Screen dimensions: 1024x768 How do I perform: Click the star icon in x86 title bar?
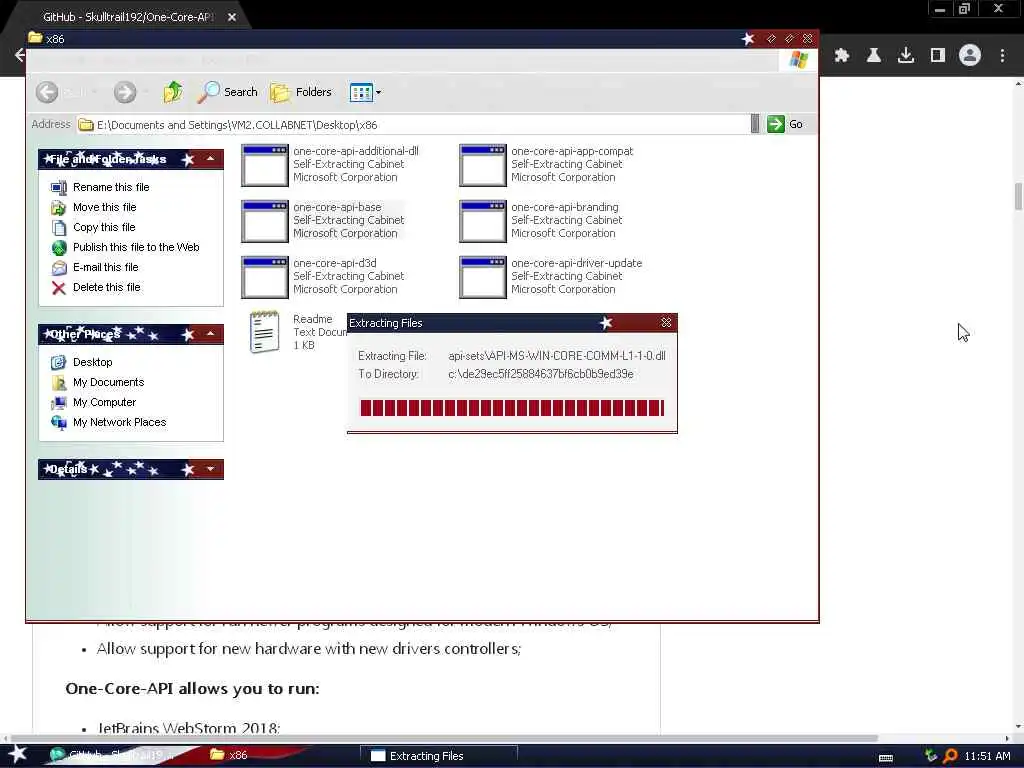(x=748, y=39)
